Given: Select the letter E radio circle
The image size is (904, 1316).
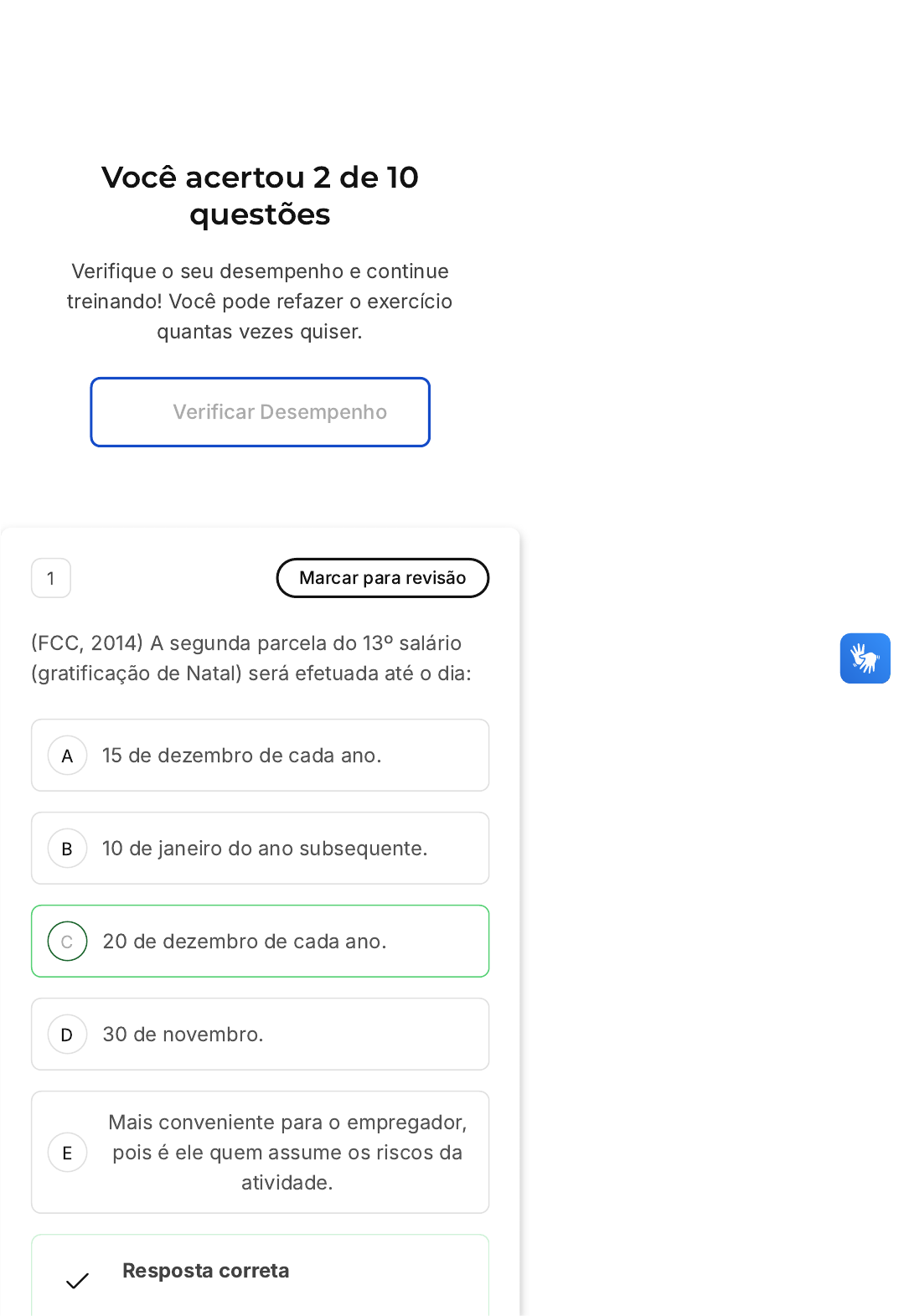Looking at the screenshot, I should tap(68, 1153).
